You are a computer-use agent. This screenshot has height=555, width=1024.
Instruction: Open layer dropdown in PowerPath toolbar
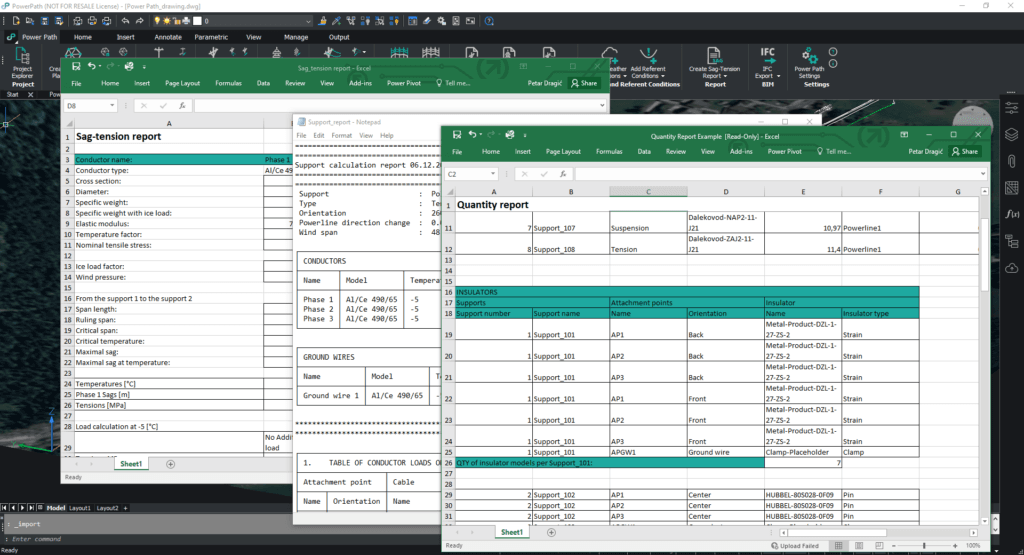coord(308,21)
